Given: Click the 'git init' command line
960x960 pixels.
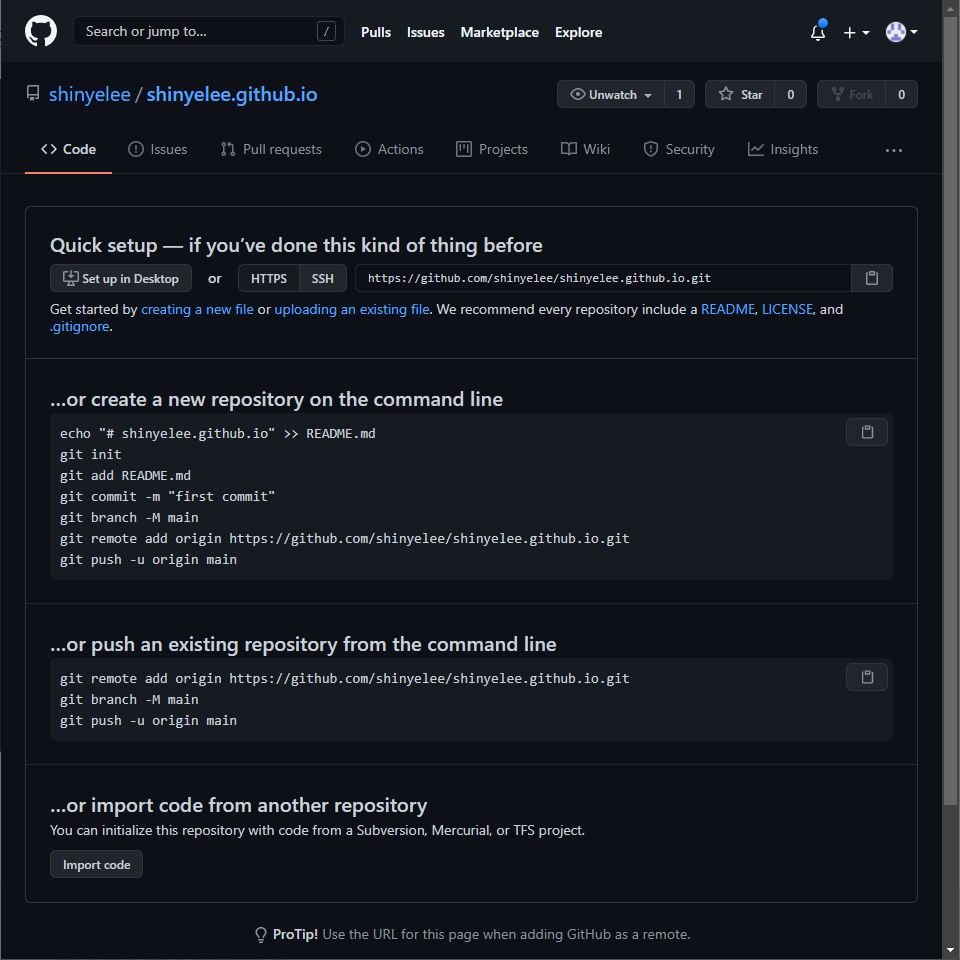Looking at the screenshot, I should pos(91,454).
